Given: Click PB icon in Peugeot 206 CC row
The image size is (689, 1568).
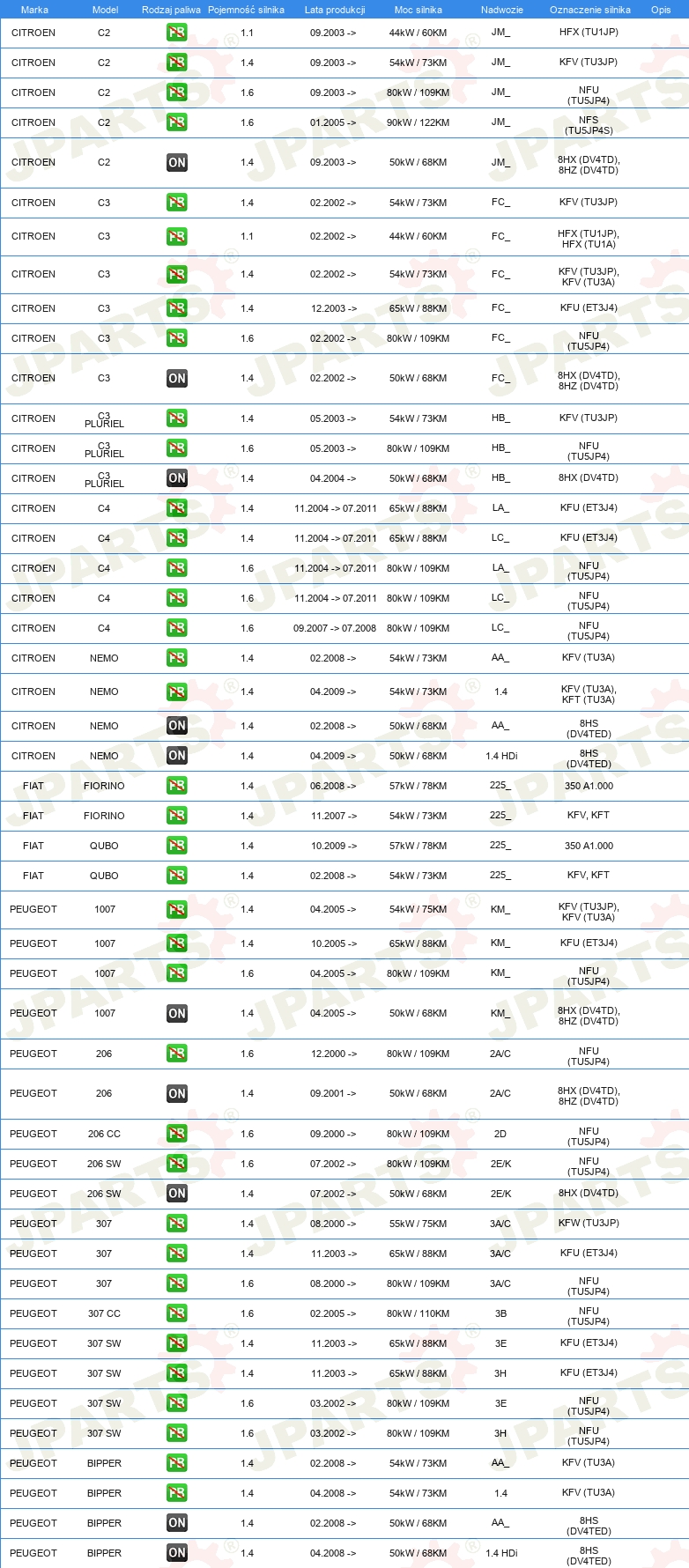Looking at the screenshot, I should pyautogui.click(x=177, y=1134).
